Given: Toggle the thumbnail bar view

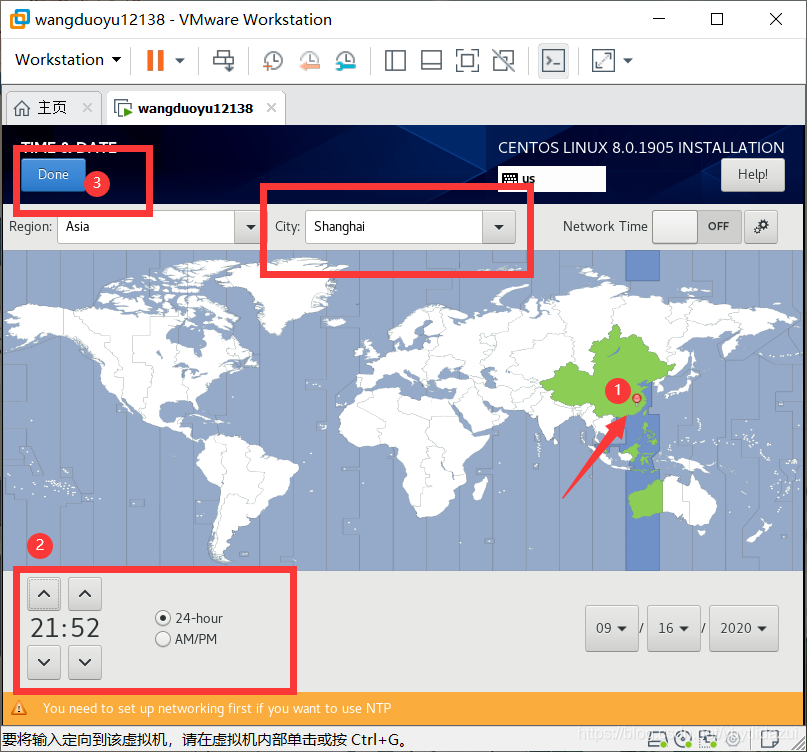Looking at the screenshot, I should (x=431, y=60).
